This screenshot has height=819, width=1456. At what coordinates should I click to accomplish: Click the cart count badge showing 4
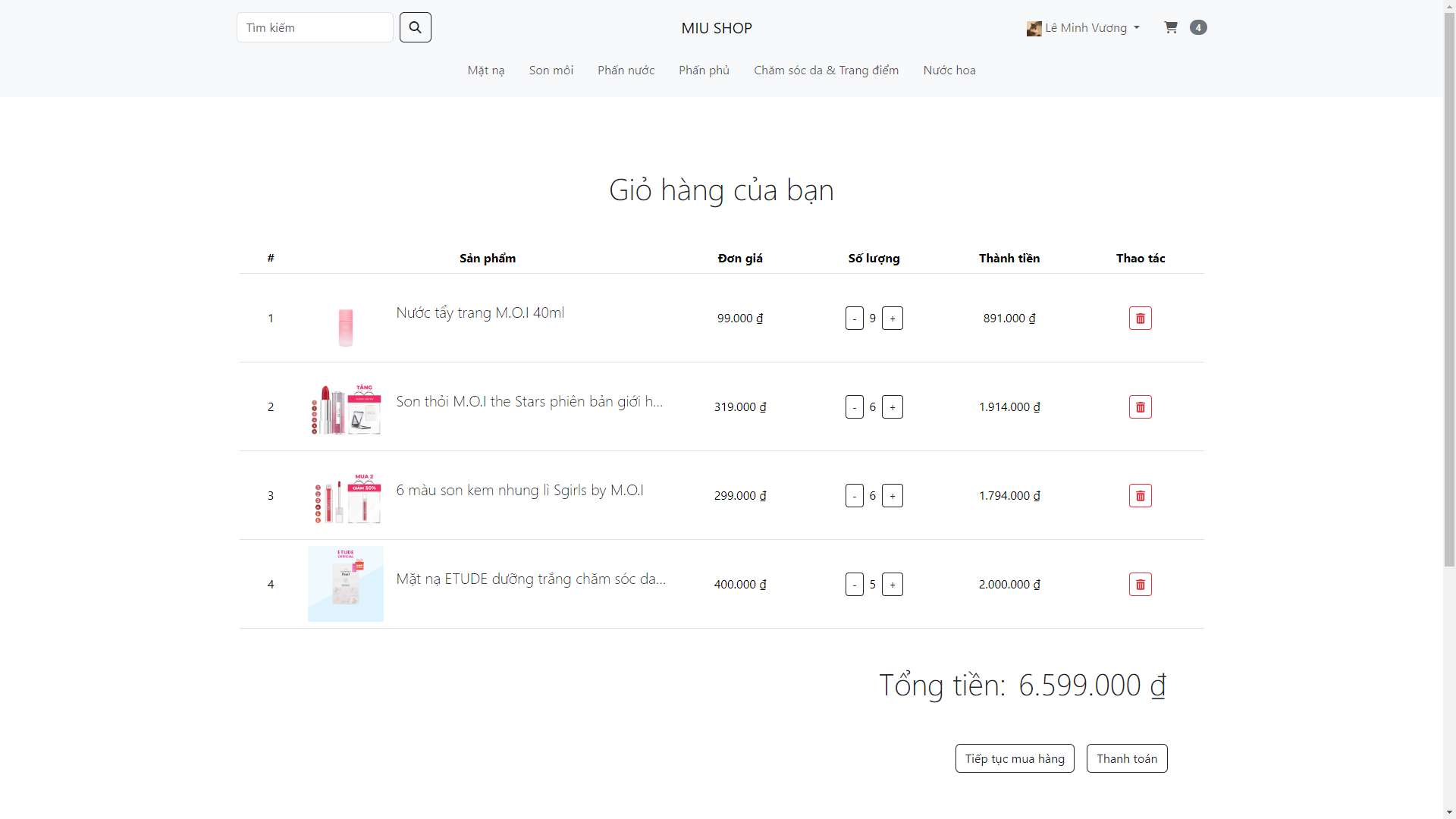(x=1198, y=27)
